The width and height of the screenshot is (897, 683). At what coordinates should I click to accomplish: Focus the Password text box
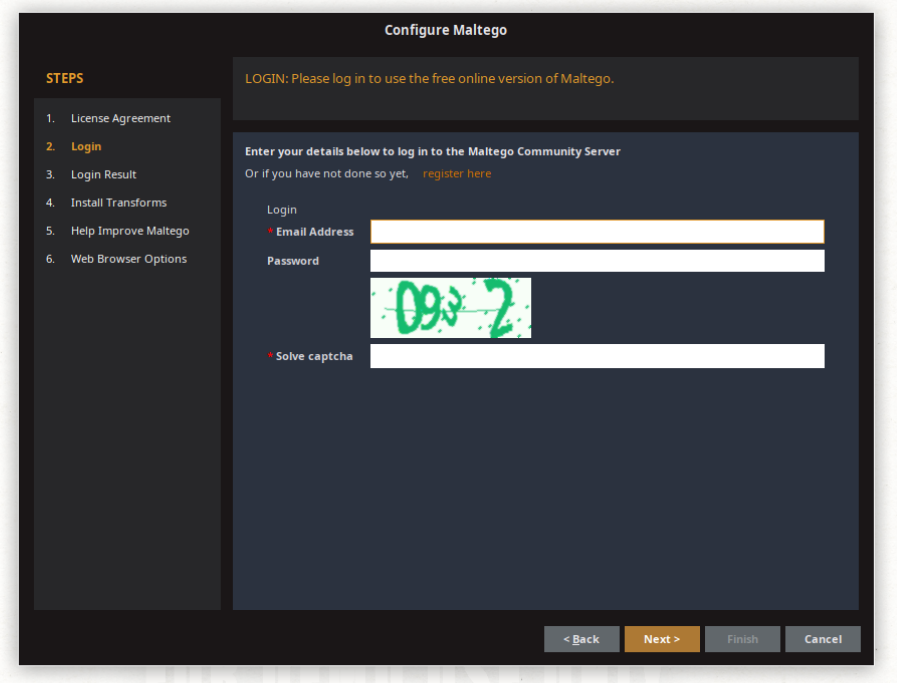tap(597, 261)
